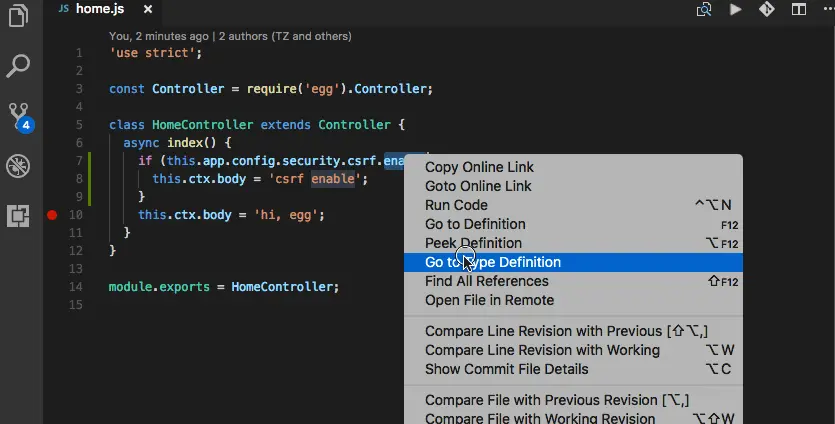Click security in the line 7 expression
Image resolution: width=835 pixels, height=424 pixels.
tap(311, 161)
